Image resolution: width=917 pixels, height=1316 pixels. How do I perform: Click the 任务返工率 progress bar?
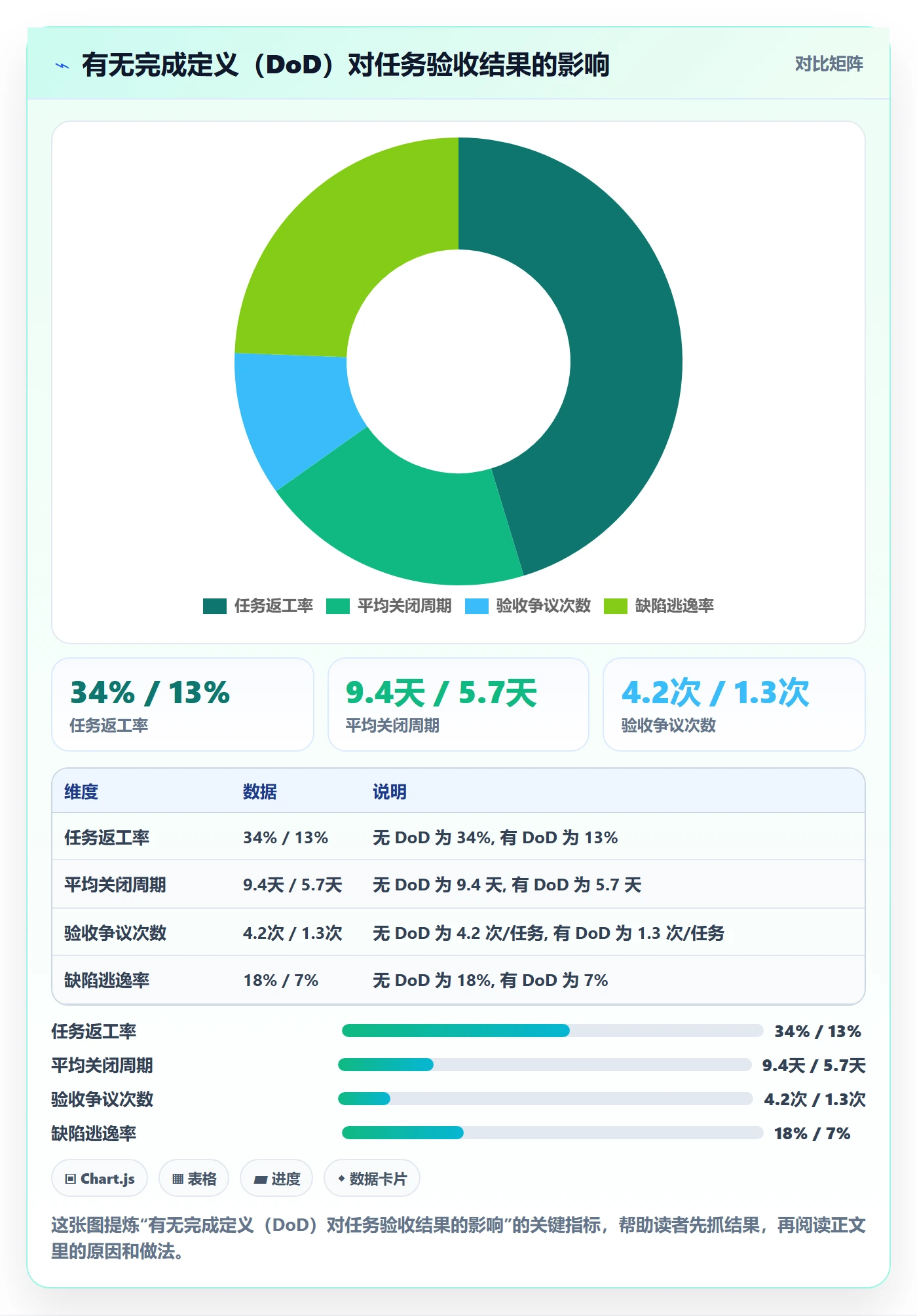tap(553, 1031)
